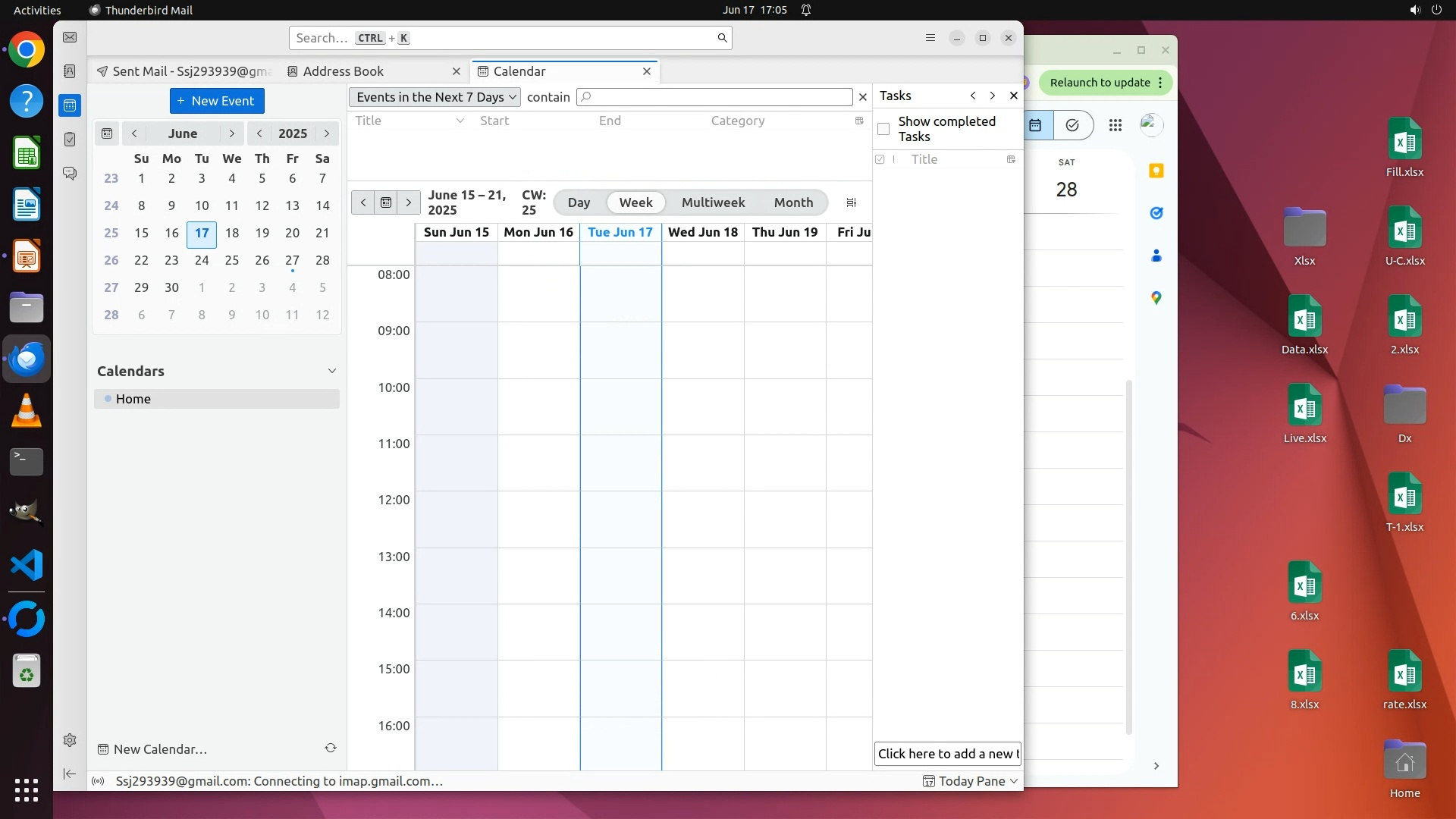Viewport: 1456px width, 819px height.
Task: Open the Thunderbird hamburger app menu
Action: pyautogui.click(x=930, y=38)
